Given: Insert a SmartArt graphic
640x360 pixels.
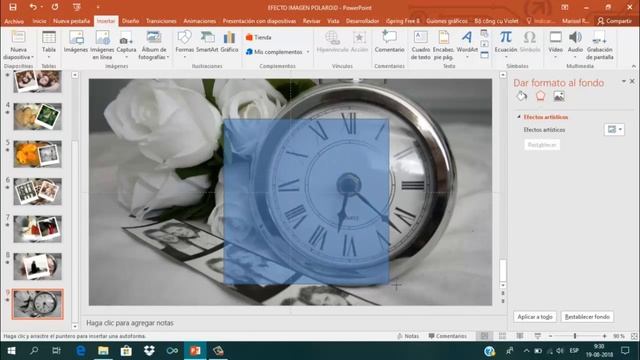Looking at the screenshot, I should 207,42.
